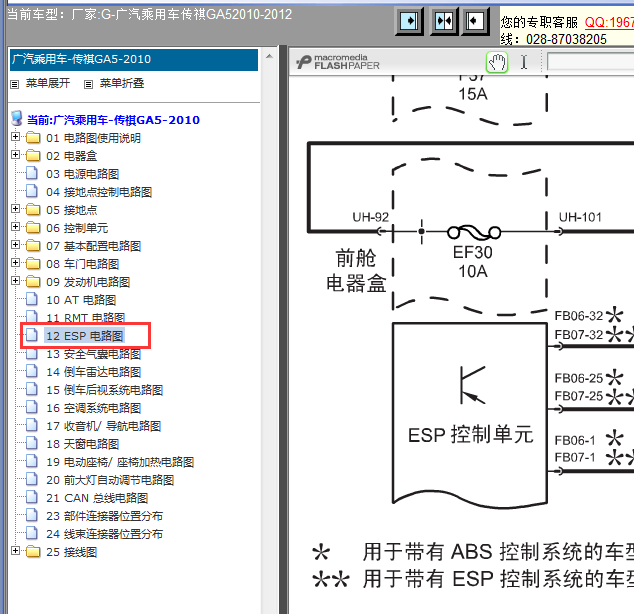Open 15 倒车后视系统电路图

[104, 390]
